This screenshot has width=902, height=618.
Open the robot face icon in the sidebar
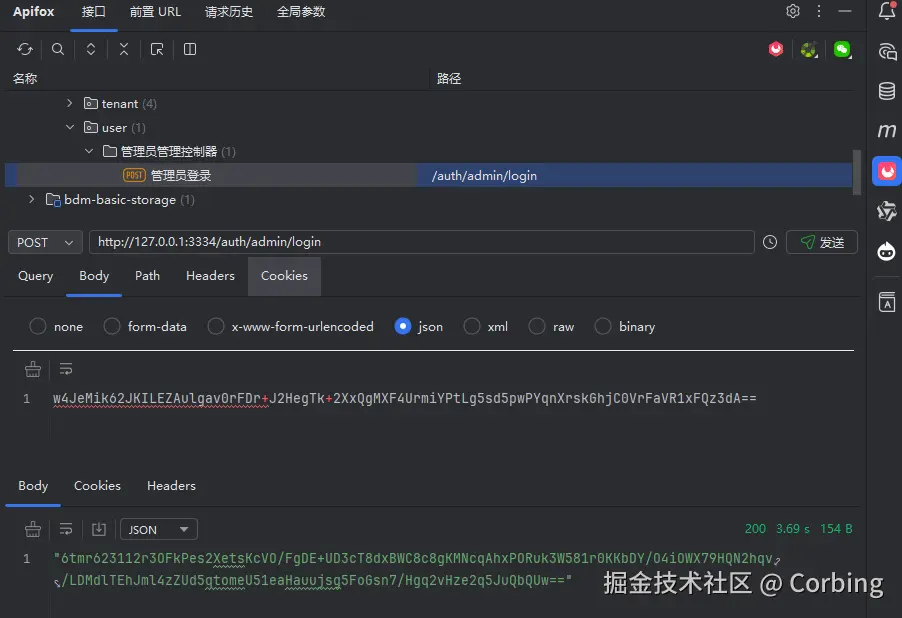click(887, 251)
